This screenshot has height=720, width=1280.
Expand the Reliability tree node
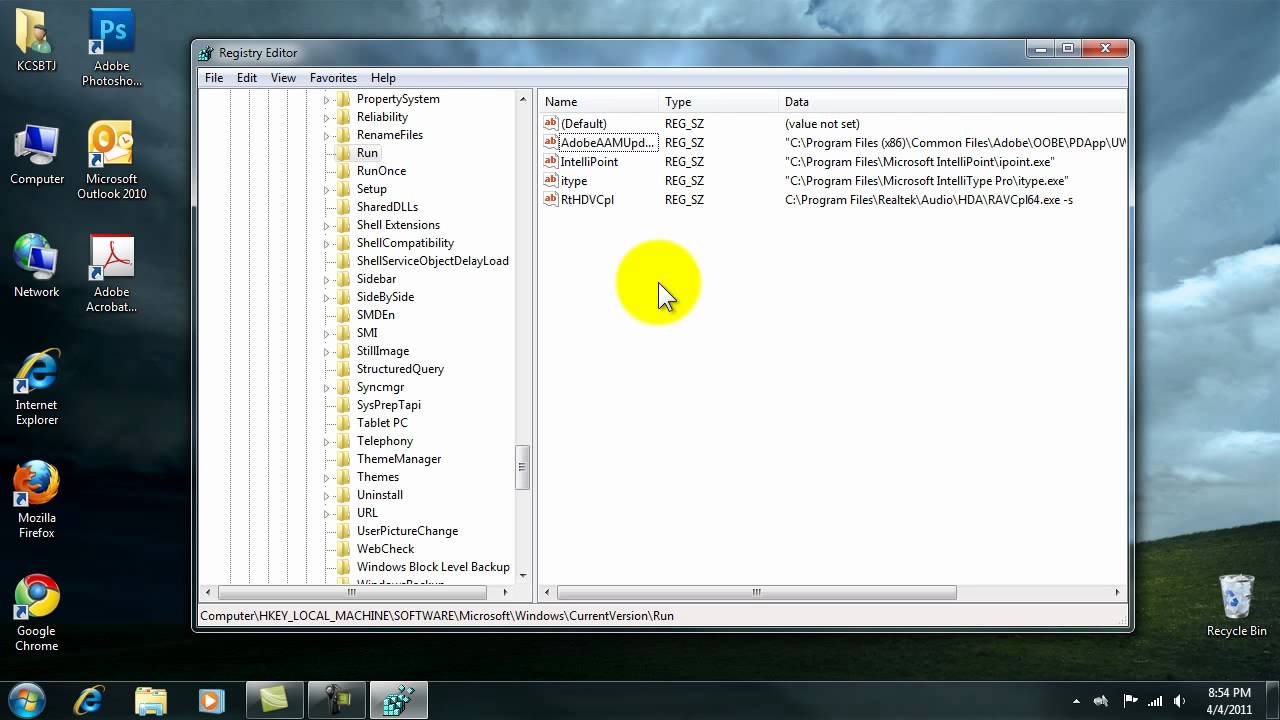(326, 117)
